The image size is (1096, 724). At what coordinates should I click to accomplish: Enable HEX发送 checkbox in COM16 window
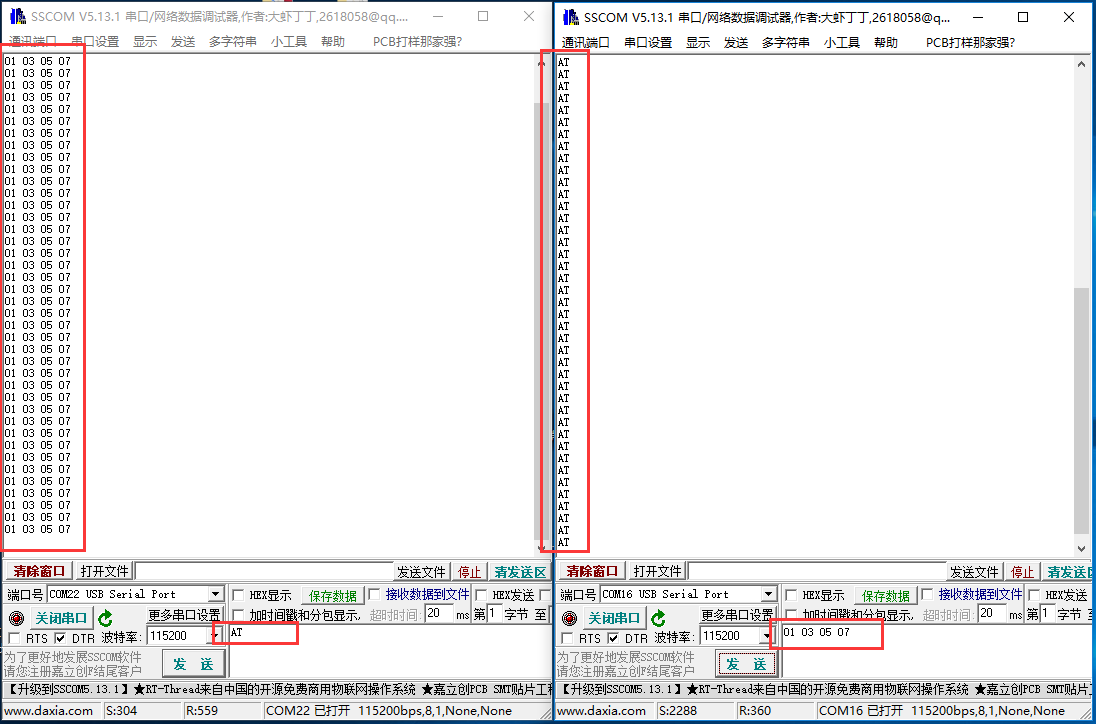pos(1035,595)
